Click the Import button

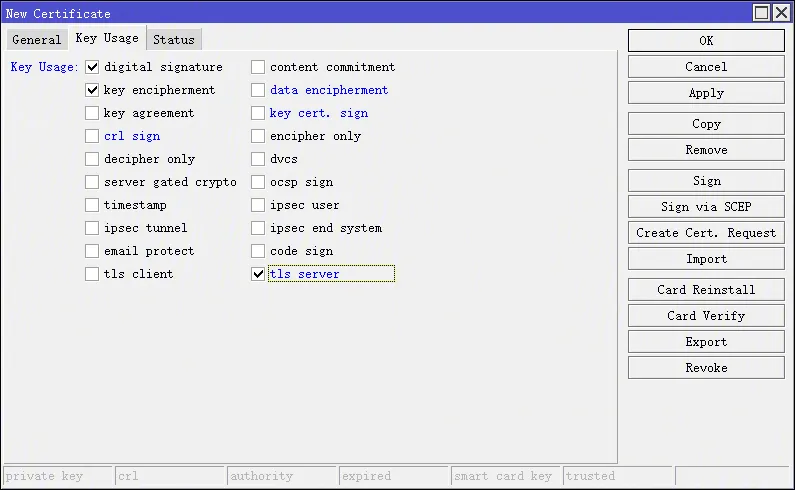click(x=706, y=259)
